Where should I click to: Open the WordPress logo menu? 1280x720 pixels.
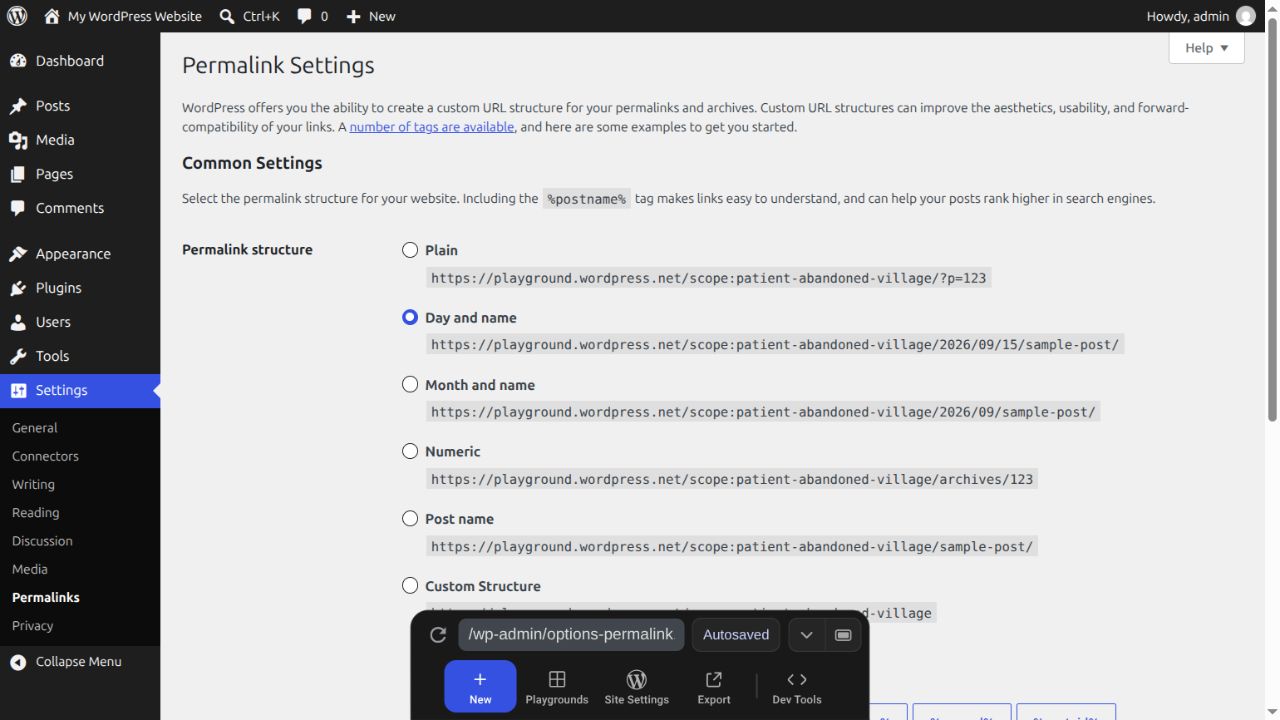[x=17, y=16]
